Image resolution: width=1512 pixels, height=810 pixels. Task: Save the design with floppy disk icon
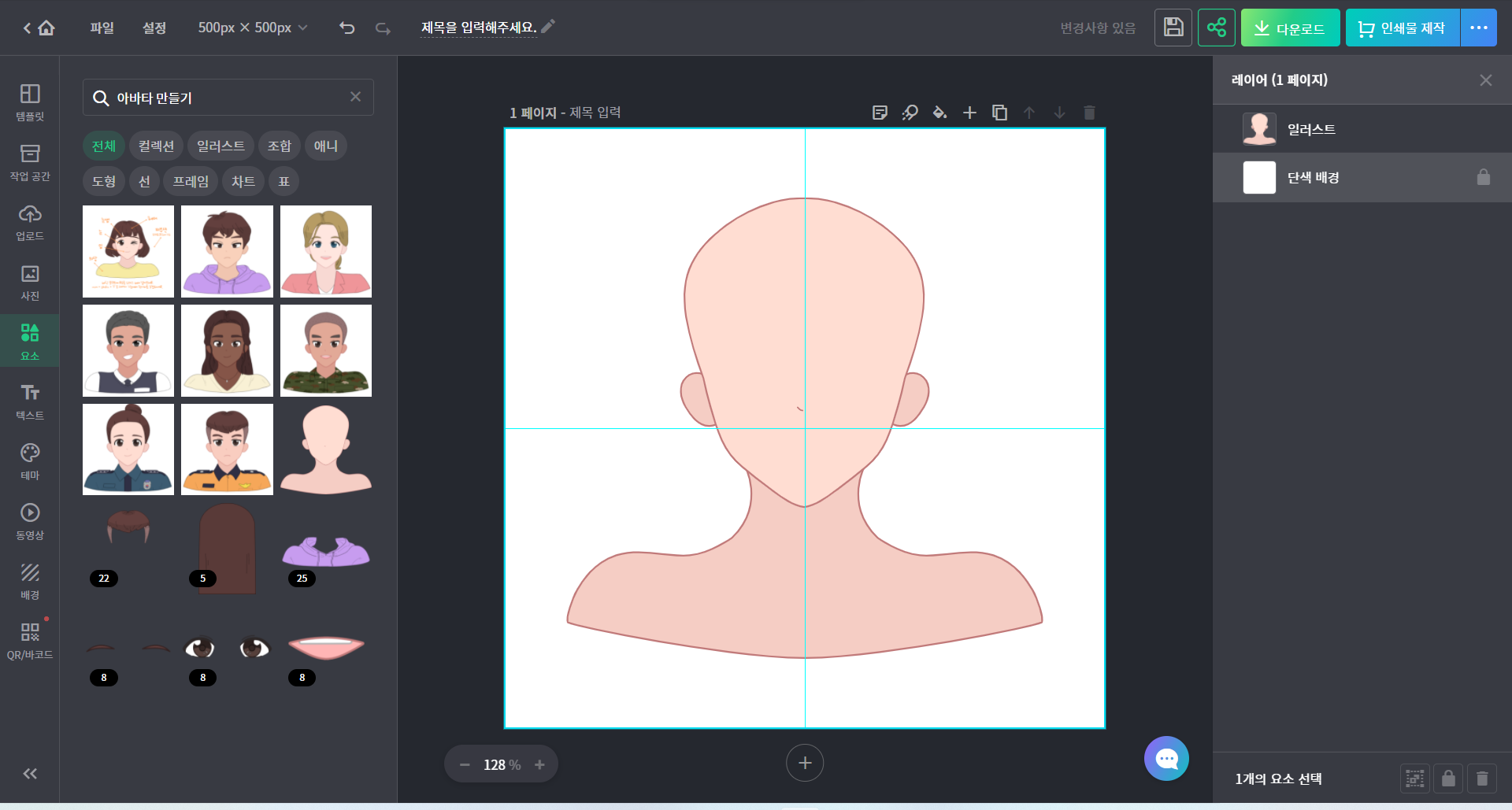click(1173, 28)
